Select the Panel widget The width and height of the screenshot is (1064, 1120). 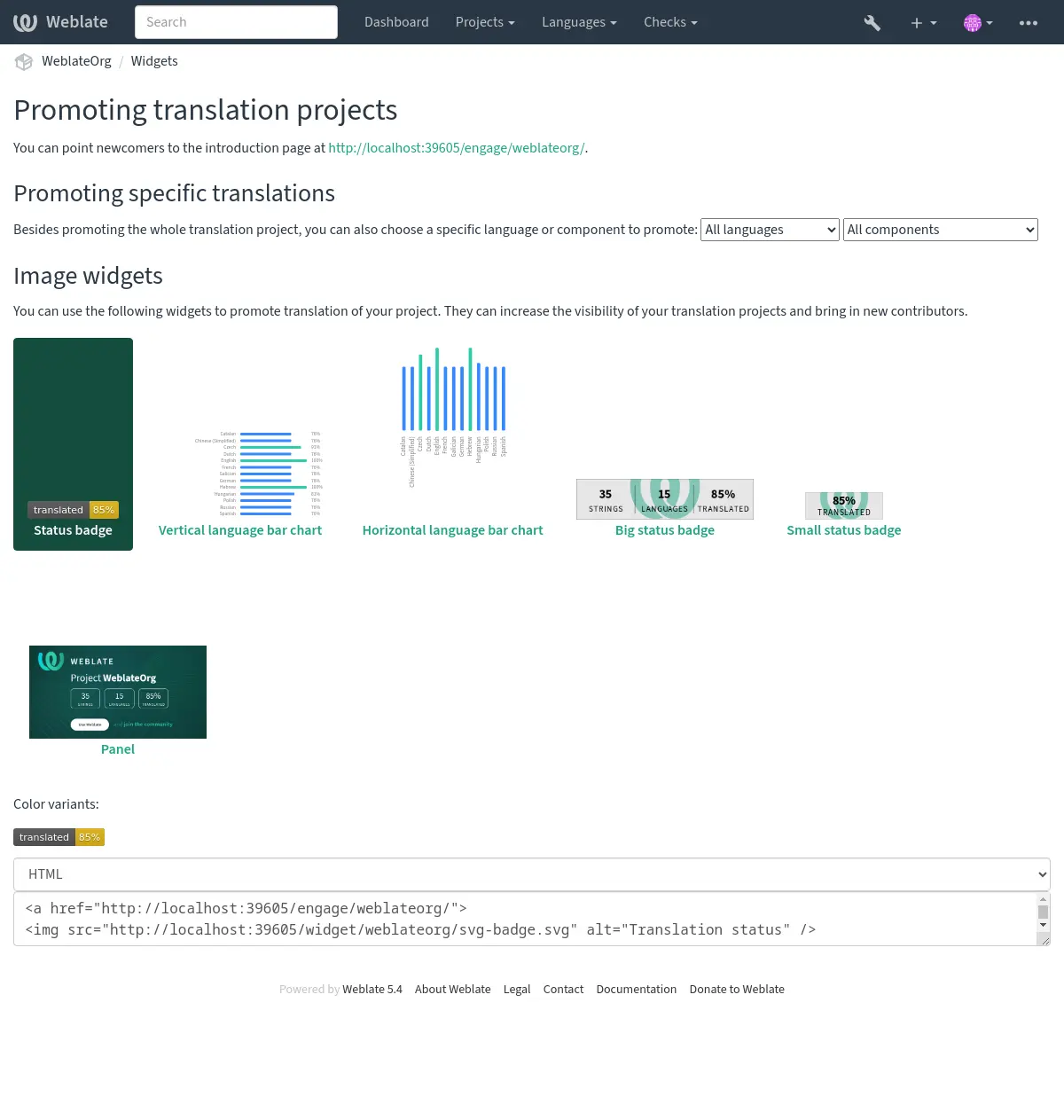point(118,749)
